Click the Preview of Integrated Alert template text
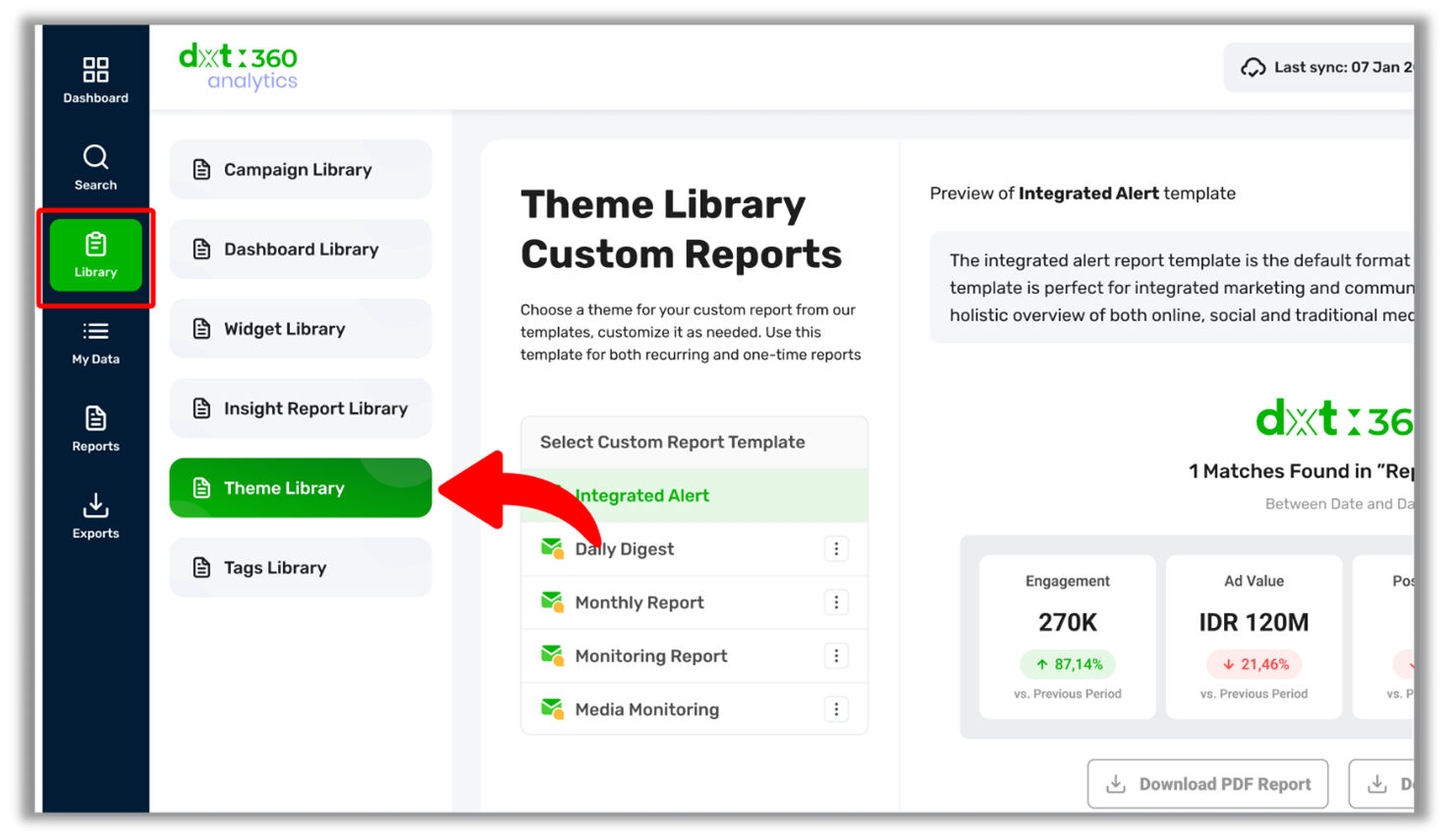 pyautogui.click(x=1083, y=194)
